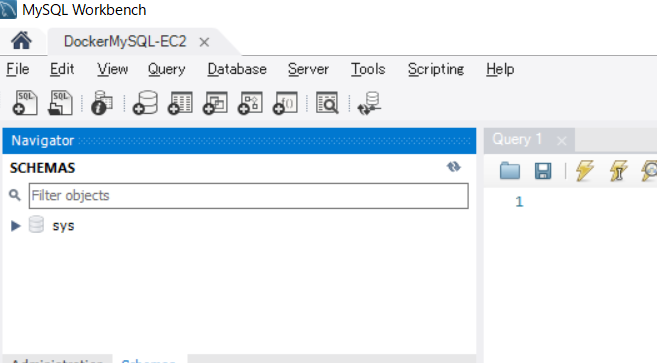Open the Scripting menu
This screenshot has height=363, width=657.
[436, 69]
